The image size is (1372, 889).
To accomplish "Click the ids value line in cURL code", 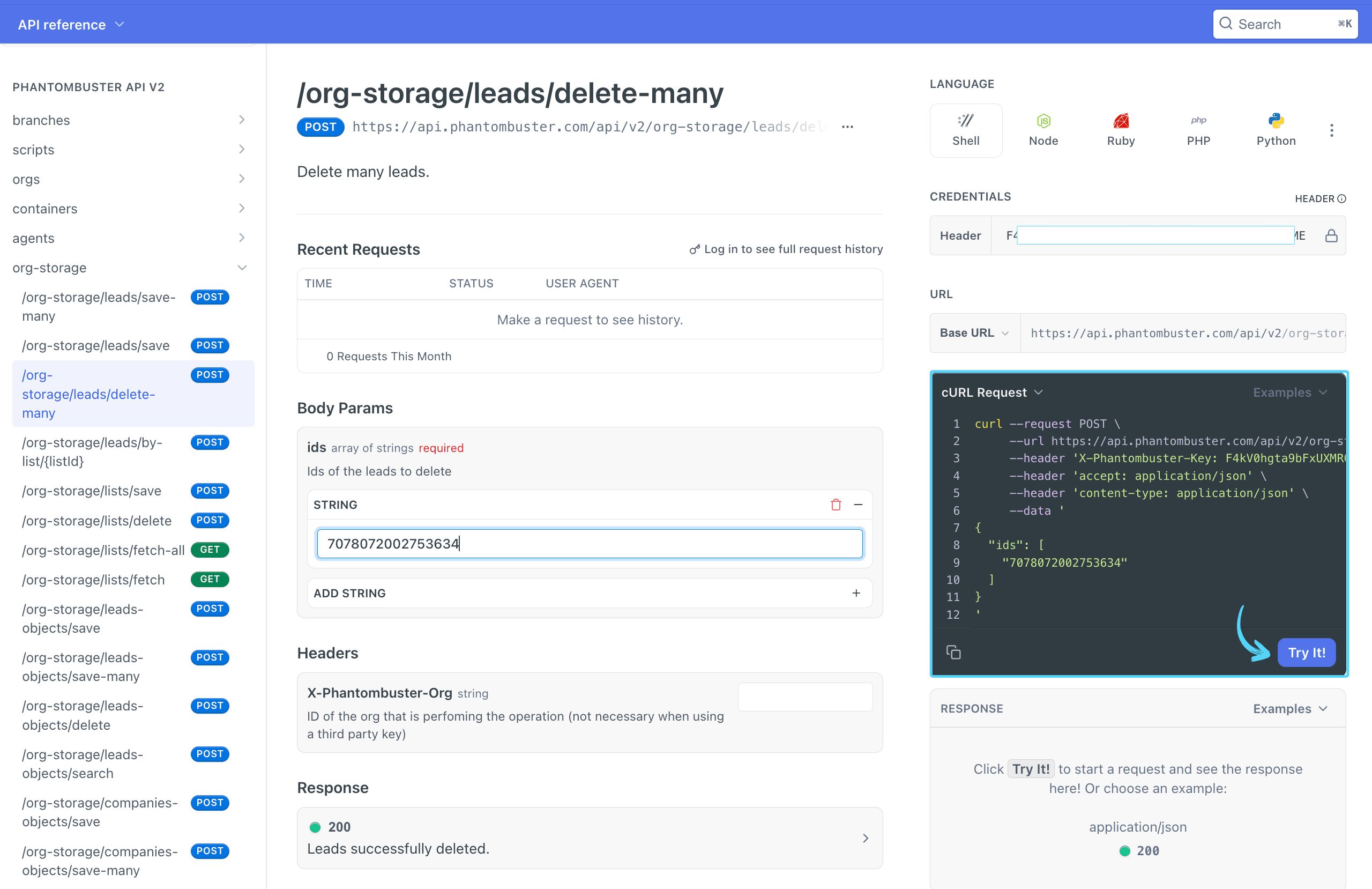I will coord(1064,562).
